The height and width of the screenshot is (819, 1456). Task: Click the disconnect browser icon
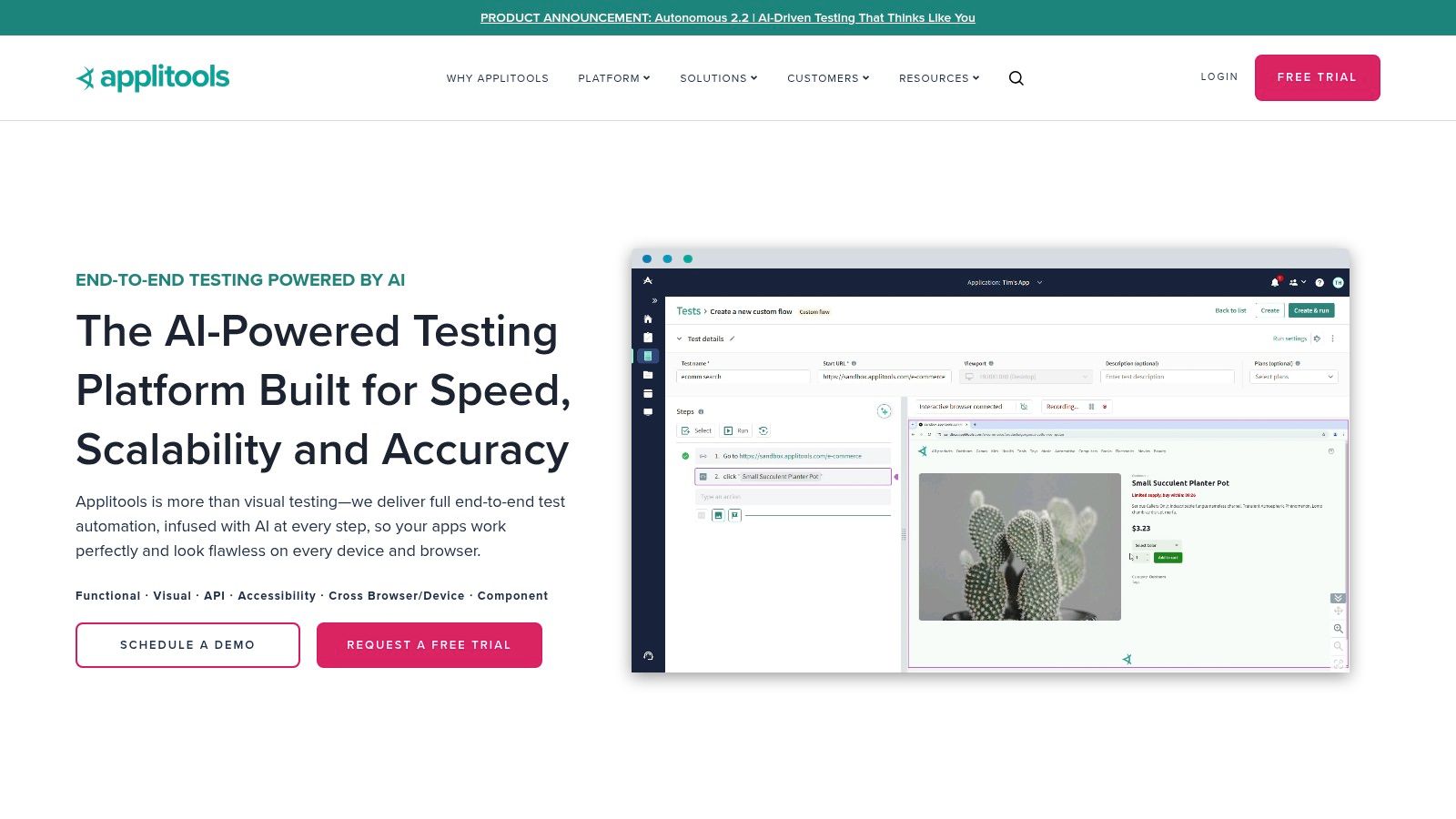tap(1024, 407)
